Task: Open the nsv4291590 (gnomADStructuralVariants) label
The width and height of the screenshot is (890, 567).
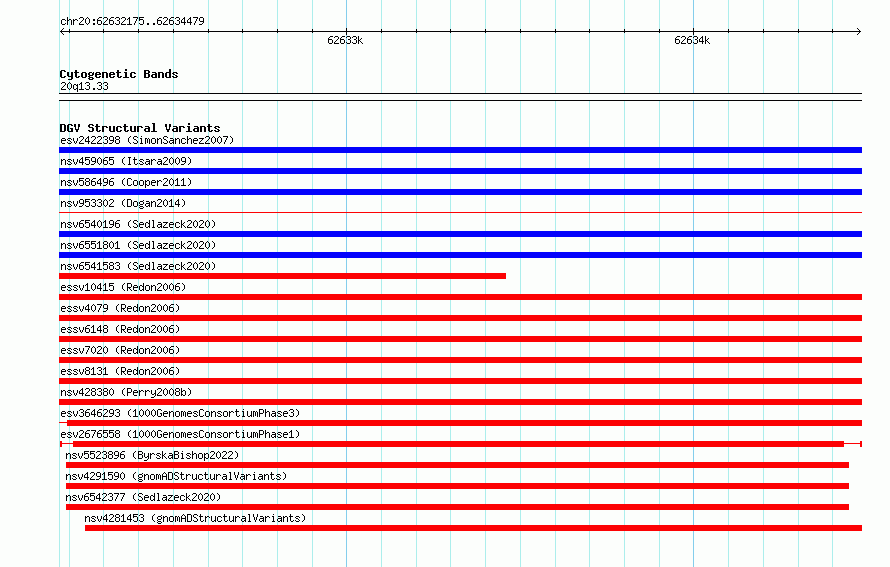Action: tap(176, 476)
